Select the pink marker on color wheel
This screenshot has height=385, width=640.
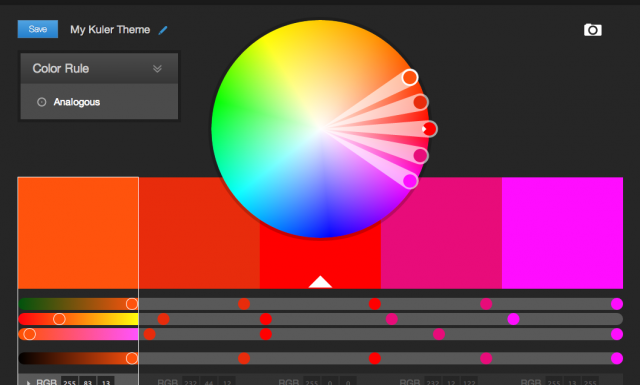420,156
